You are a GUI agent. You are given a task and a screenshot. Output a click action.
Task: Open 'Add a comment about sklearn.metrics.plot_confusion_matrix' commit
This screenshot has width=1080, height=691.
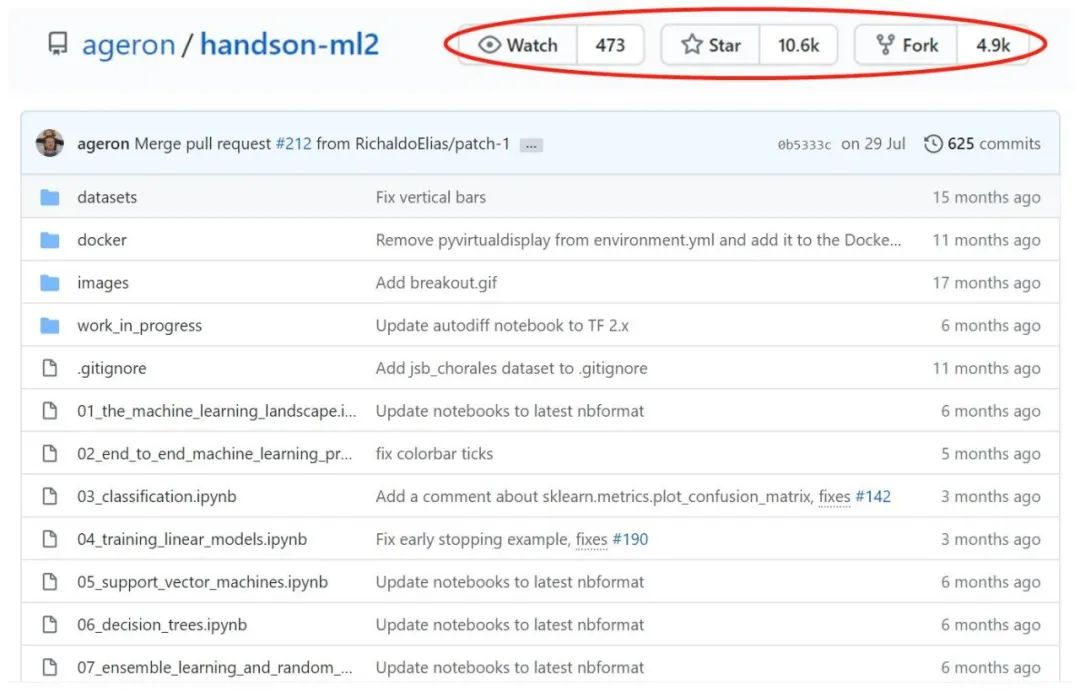tap(594, 497)
